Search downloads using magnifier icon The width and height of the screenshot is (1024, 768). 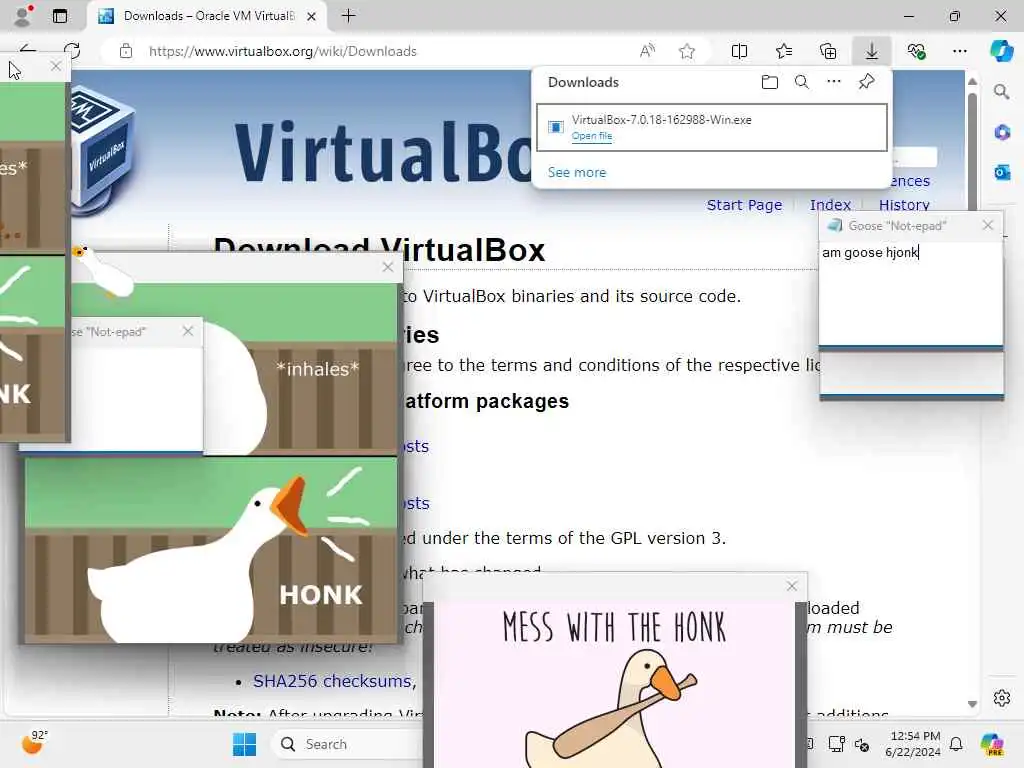(x=802, y=82)
